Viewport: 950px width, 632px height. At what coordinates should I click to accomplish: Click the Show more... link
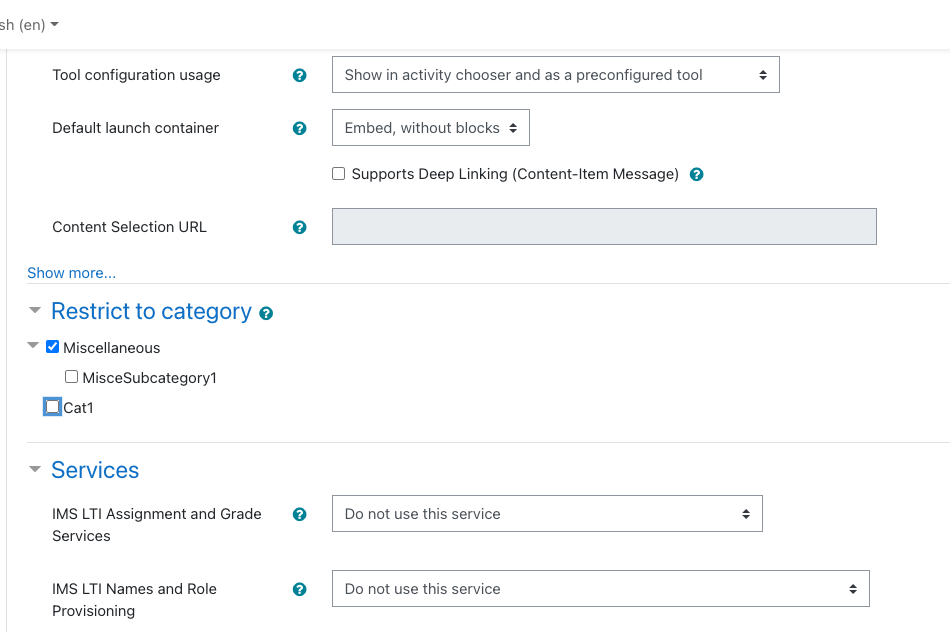click(71, 273)
